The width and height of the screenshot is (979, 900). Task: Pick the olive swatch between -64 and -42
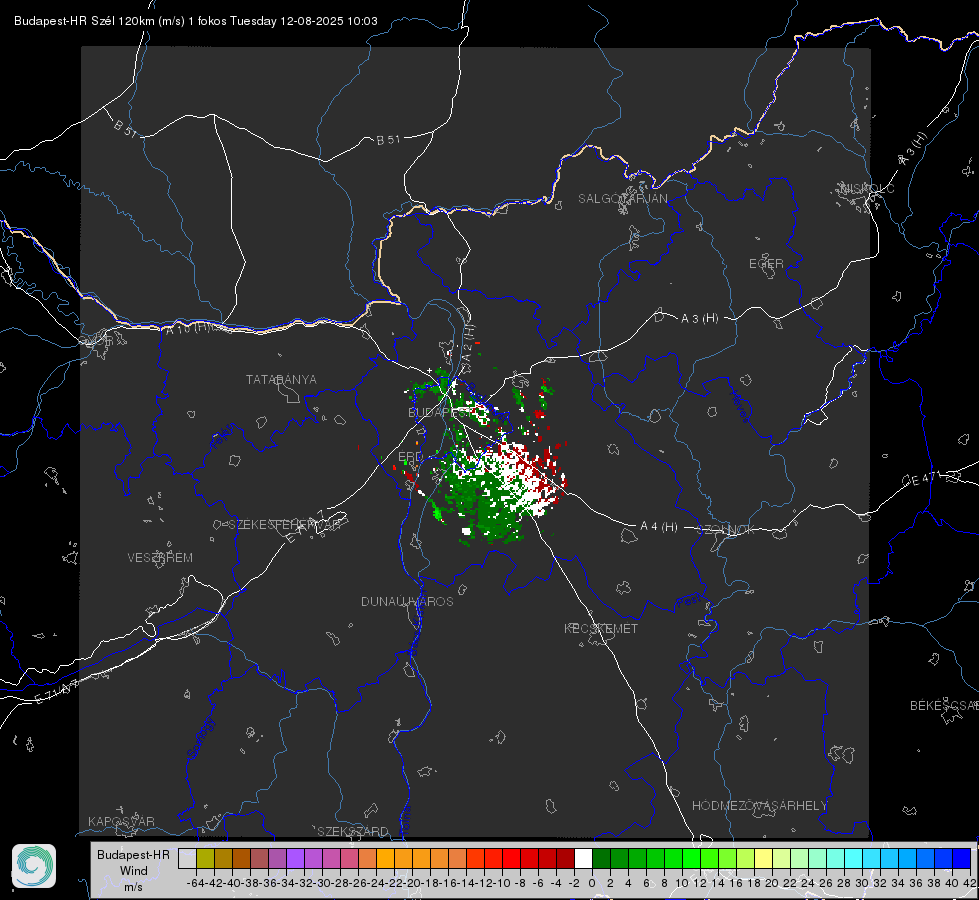(x=205, y=858)
